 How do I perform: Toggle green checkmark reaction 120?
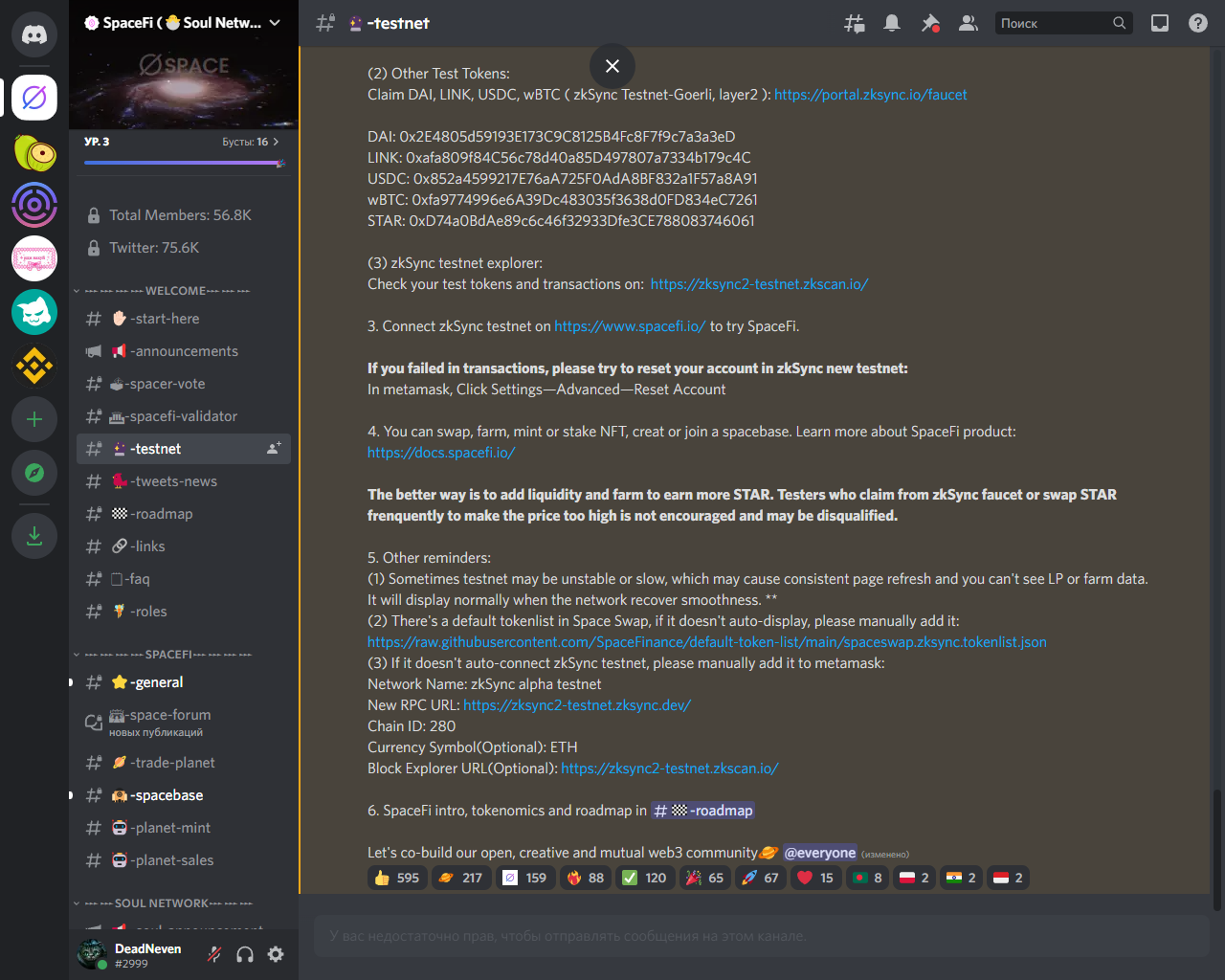[x=644, y=878]
